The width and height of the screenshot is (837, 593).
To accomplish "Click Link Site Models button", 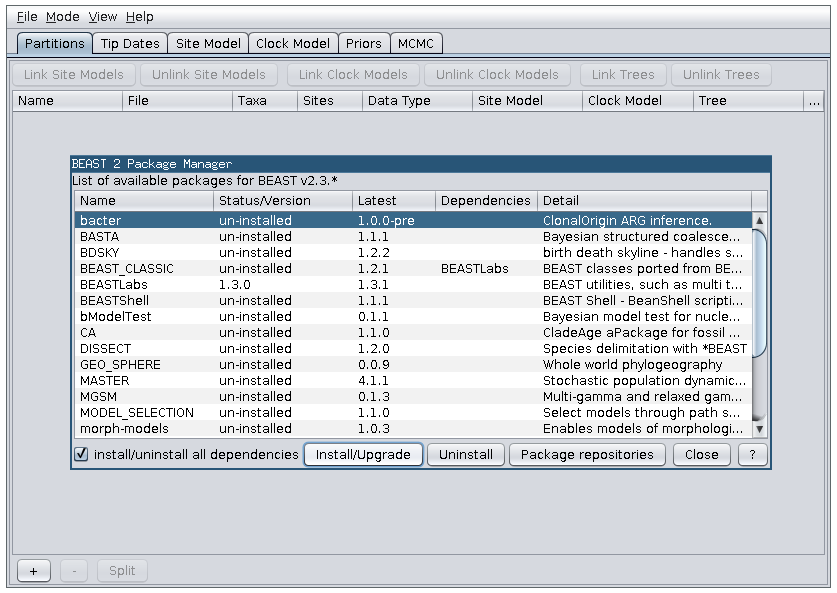I will pyautogui.click(x=74, y=75).
